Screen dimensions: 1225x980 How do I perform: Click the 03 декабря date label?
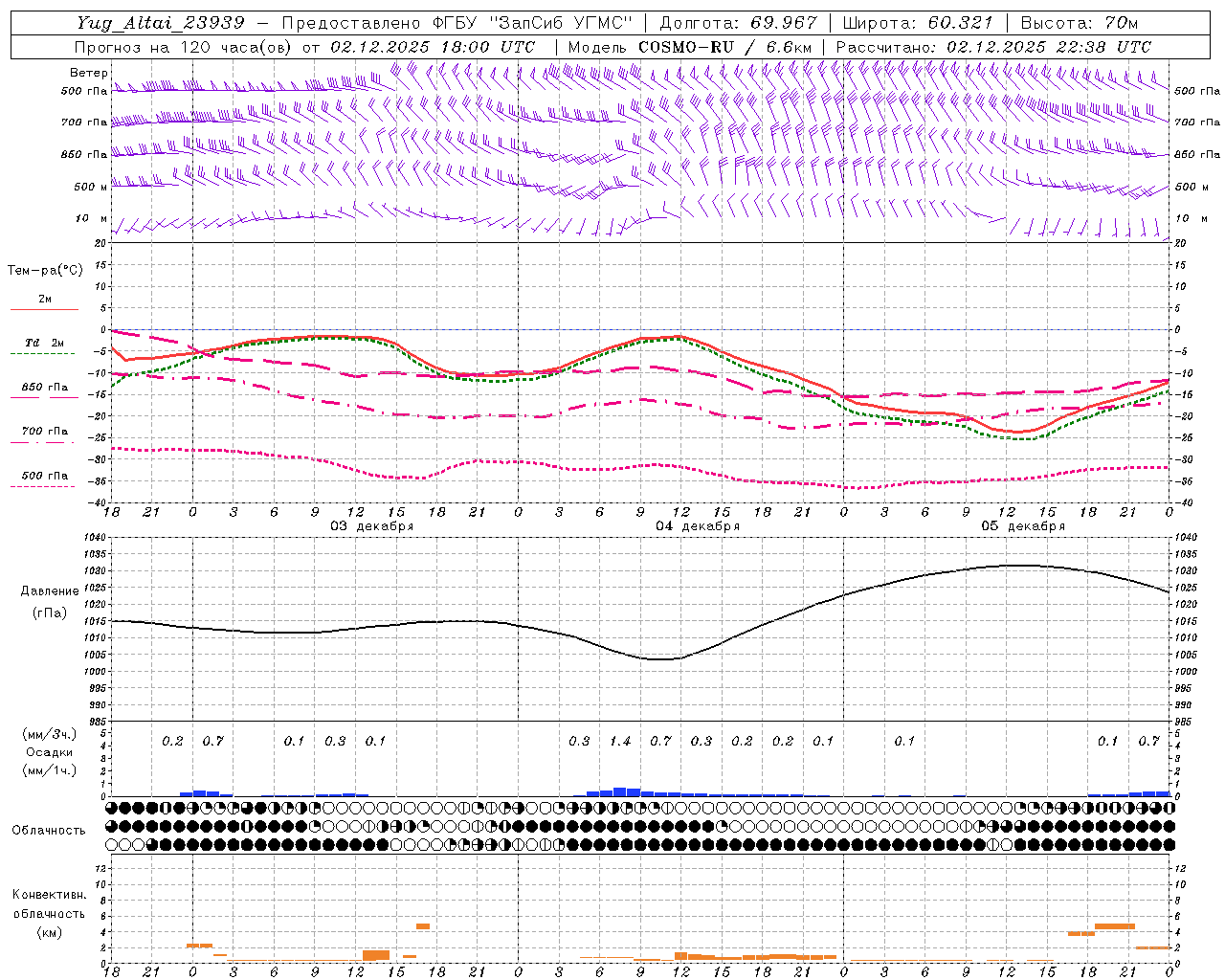point(372,526)
